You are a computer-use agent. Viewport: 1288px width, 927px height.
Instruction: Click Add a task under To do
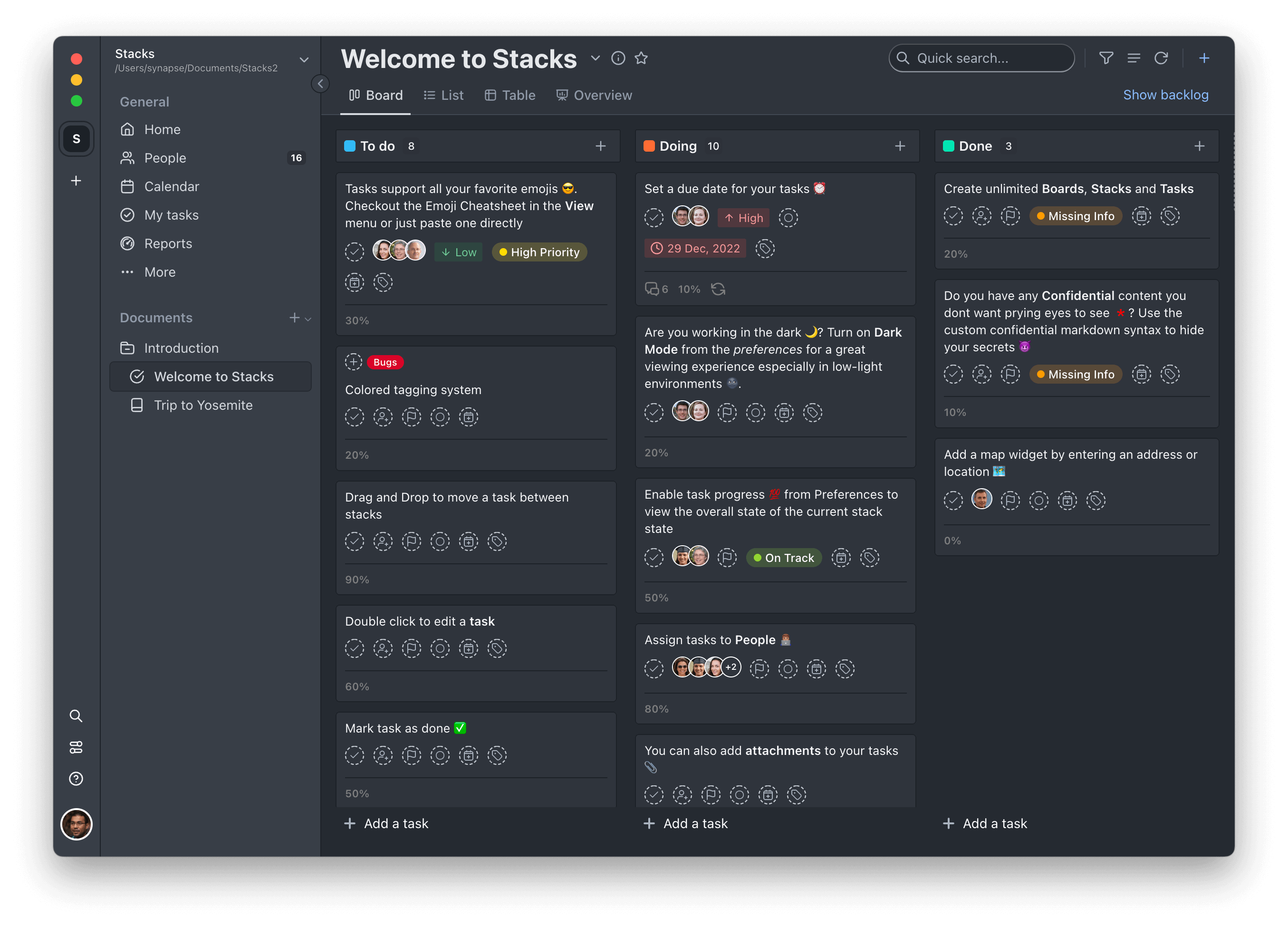click(387, 824)
